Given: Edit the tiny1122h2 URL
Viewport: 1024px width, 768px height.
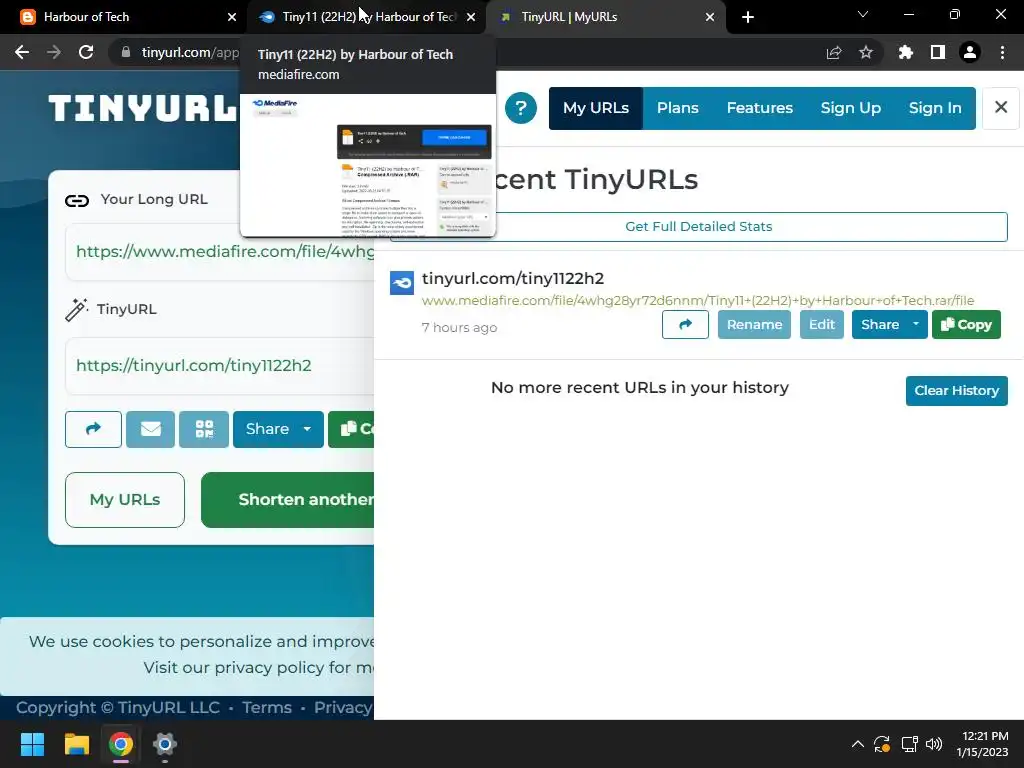Looking at the screenshot, I should click(822, 325).
